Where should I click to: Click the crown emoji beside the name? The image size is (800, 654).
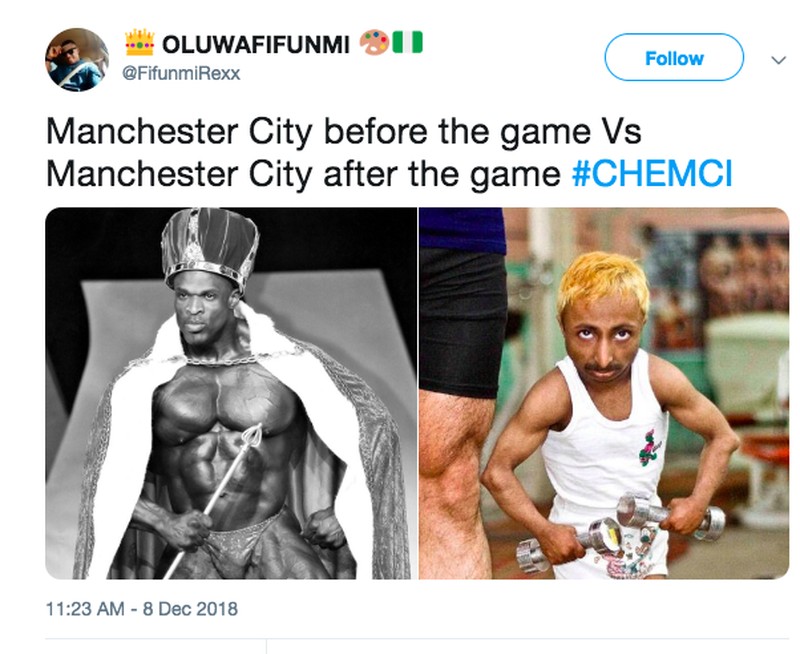(140, 43)
